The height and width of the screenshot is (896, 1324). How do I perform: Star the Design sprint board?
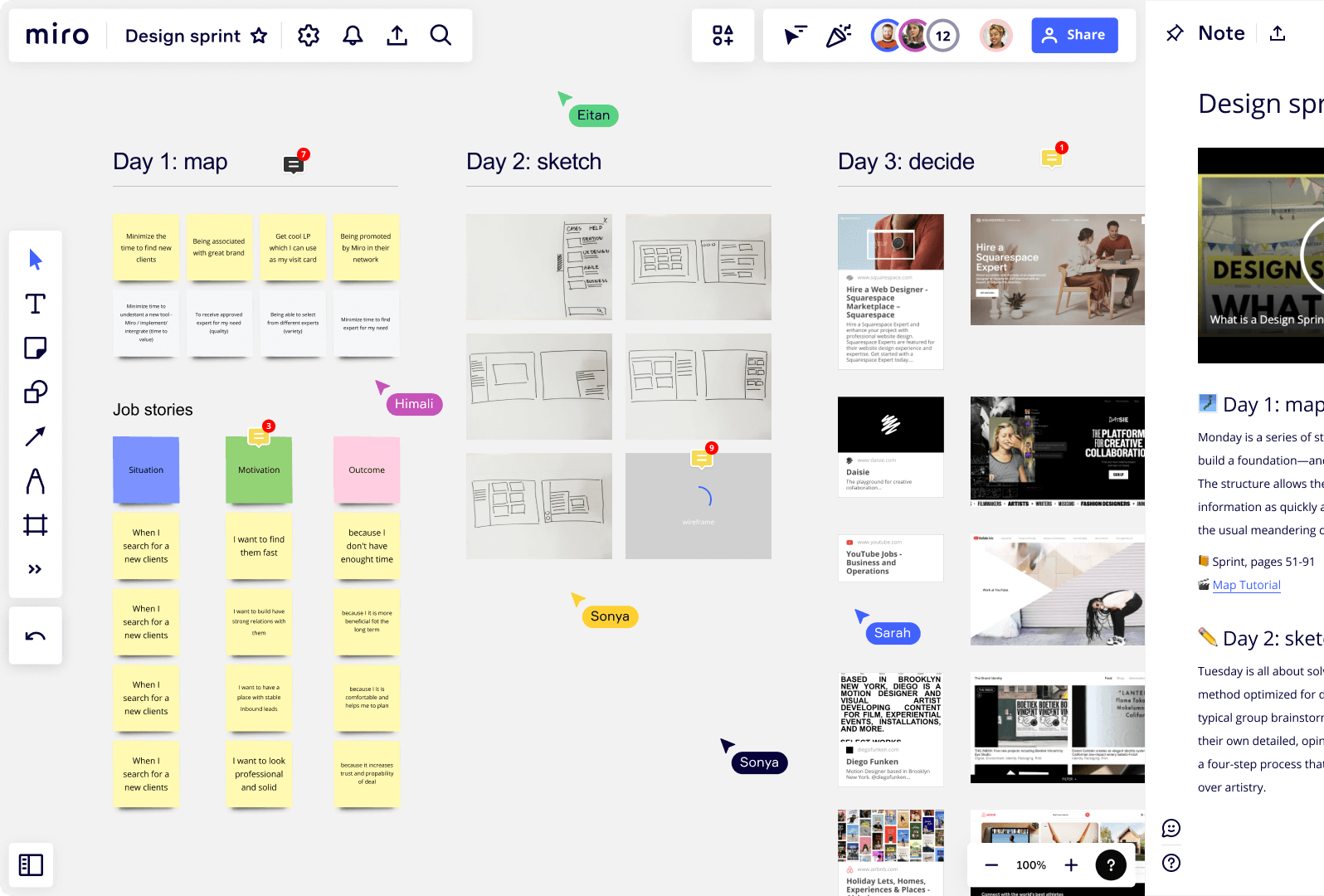pyautogui.click(x=260, y=35)
